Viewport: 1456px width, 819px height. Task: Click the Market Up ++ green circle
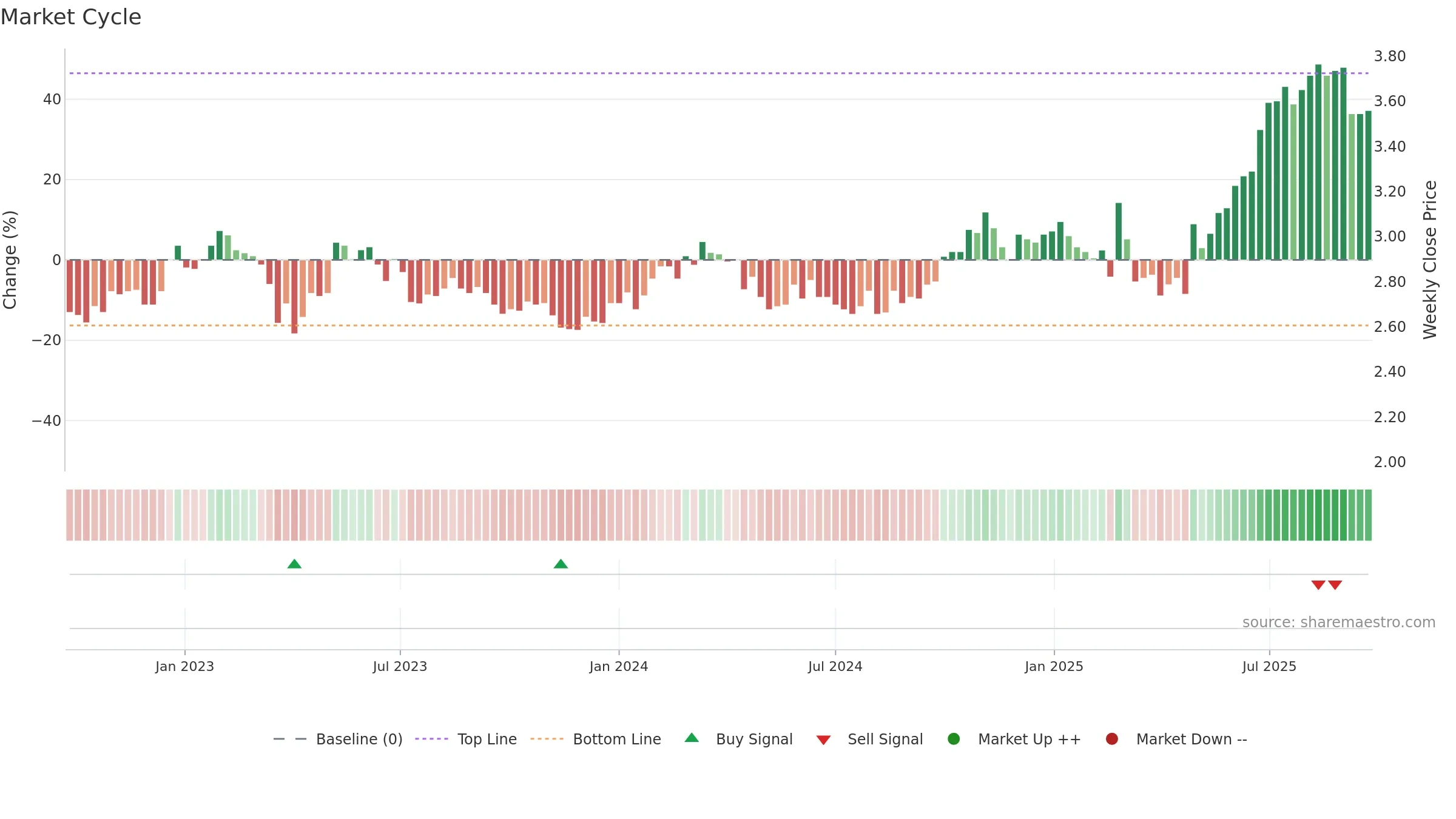[954, 739]
